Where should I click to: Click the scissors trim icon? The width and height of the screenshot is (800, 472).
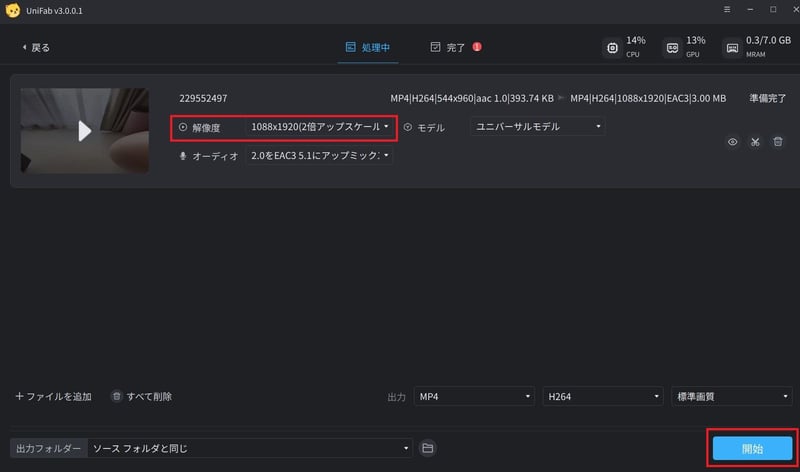click(755, 142)
